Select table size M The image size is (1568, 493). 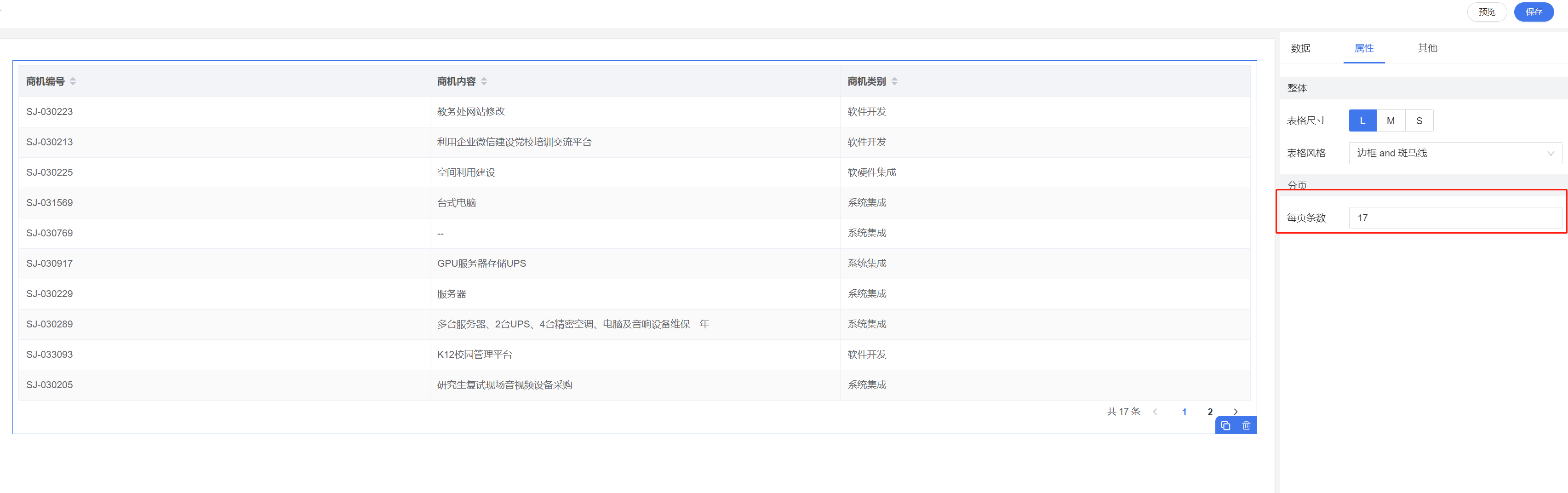click(x=1391, y=120)
